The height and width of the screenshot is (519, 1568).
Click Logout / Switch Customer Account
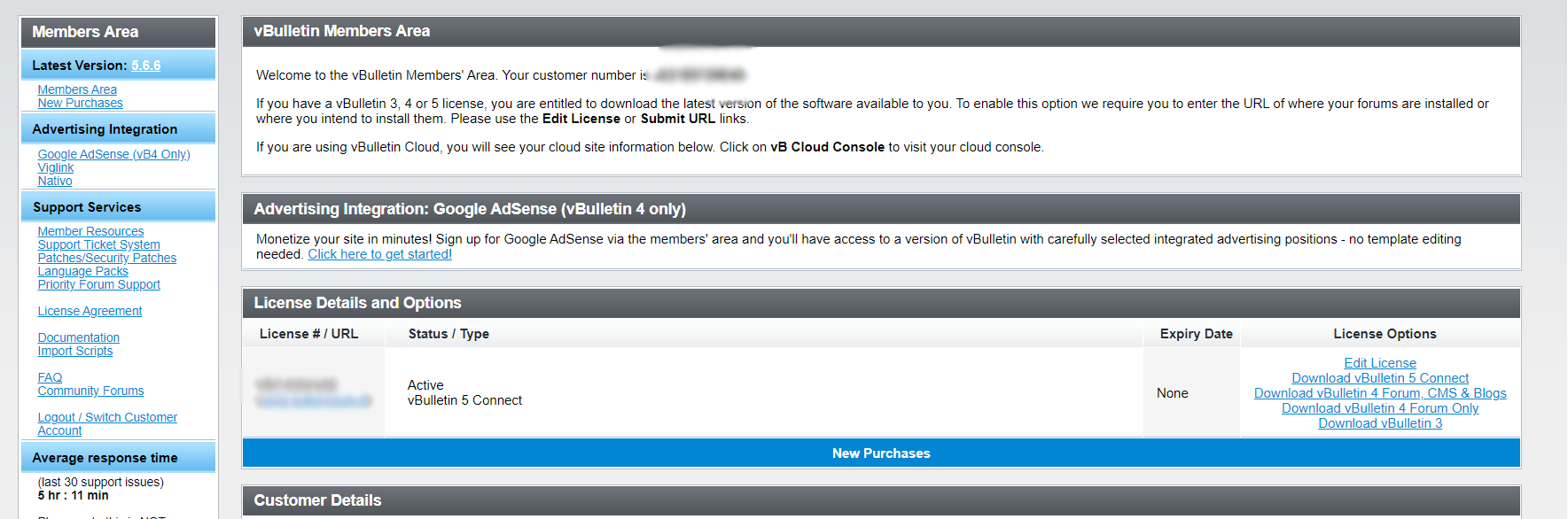click(107, 417)
